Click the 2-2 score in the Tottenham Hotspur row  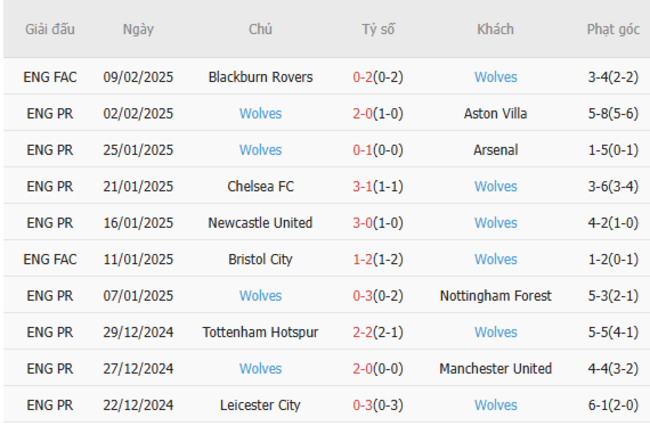pos(364,332)
